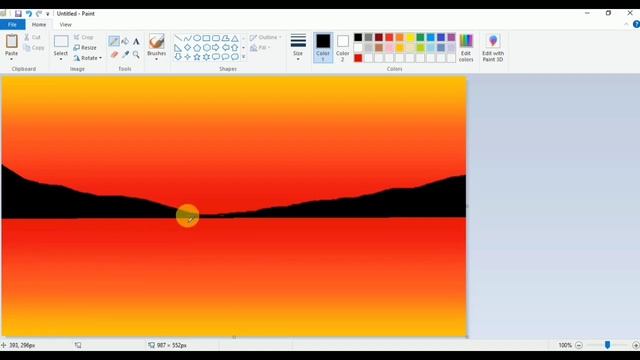Screen dimensions: 640x360
Task: Click the Redo arrow icon
Action: click(39, 13)
